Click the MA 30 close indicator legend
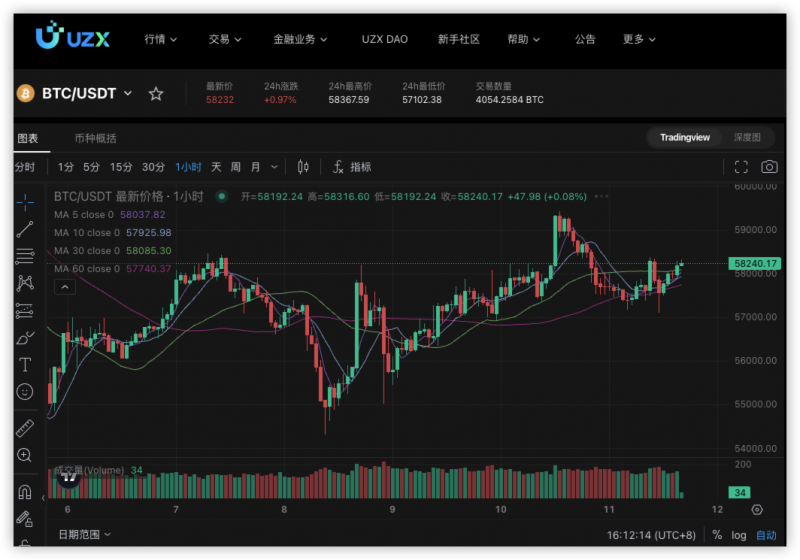The width and height of the screenshot is (800, 560). (x=113, y=250)
